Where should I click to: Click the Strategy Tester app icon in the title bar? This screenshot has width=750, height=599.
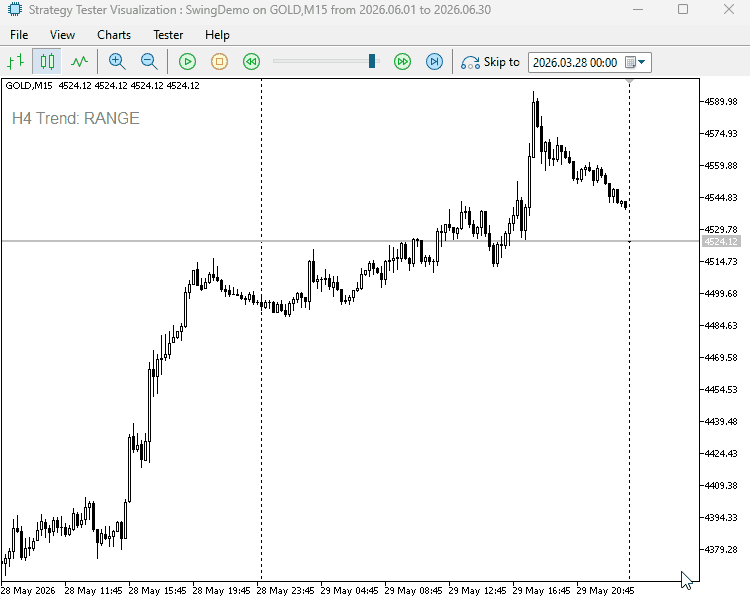point(15,9)
